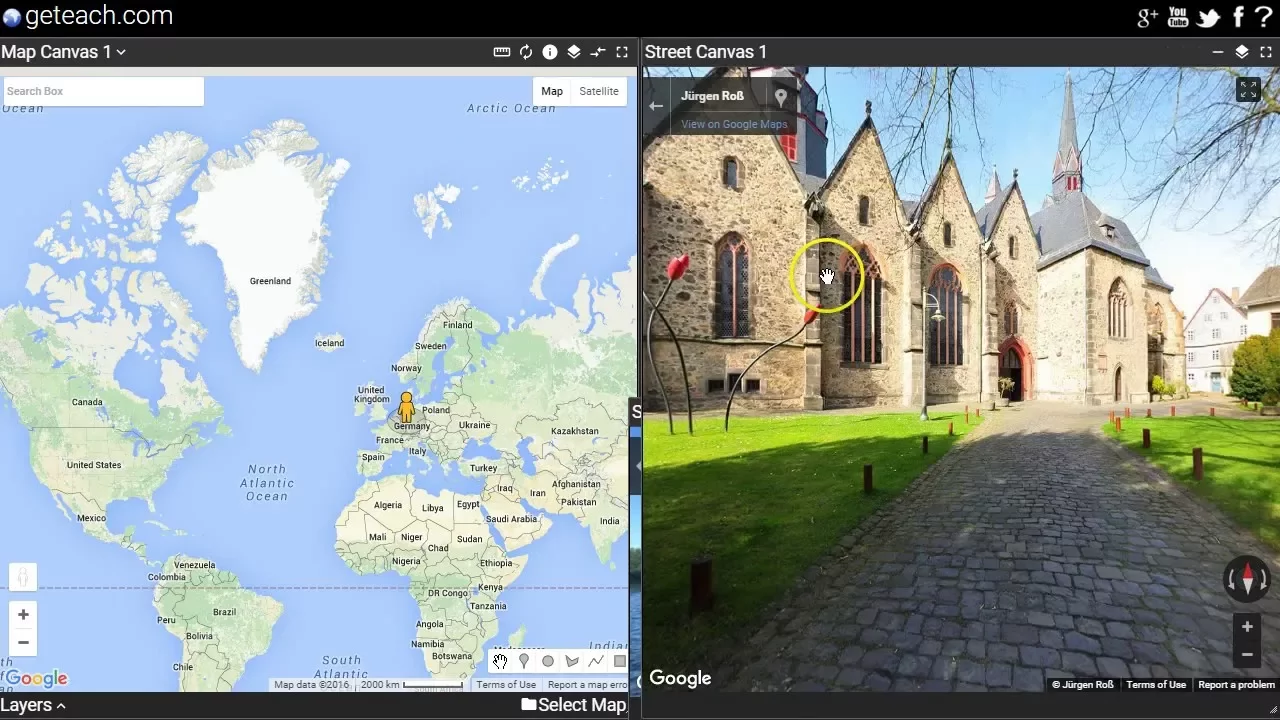The height and width of the screenshot is (720, 1280).
Task: Click the Google logo in Street View
Action: [680, 678]
